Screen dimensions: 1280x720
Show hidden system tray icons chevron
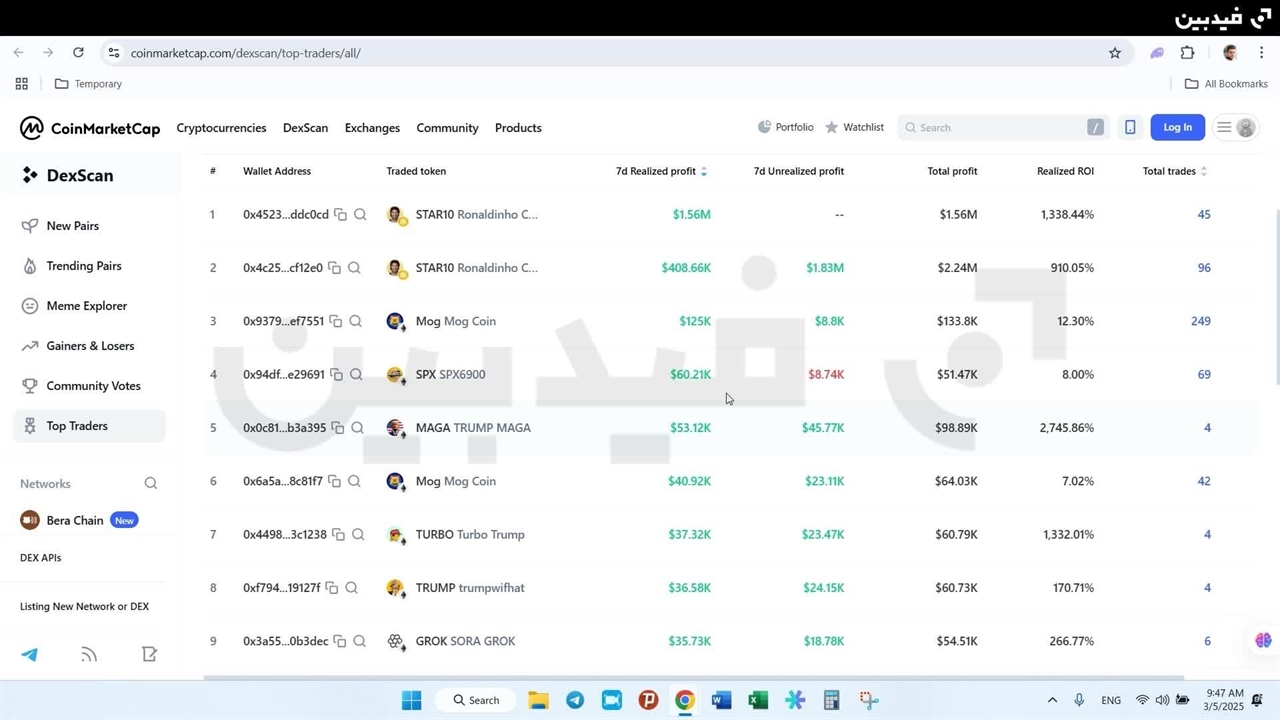[x=1052, y=700]
